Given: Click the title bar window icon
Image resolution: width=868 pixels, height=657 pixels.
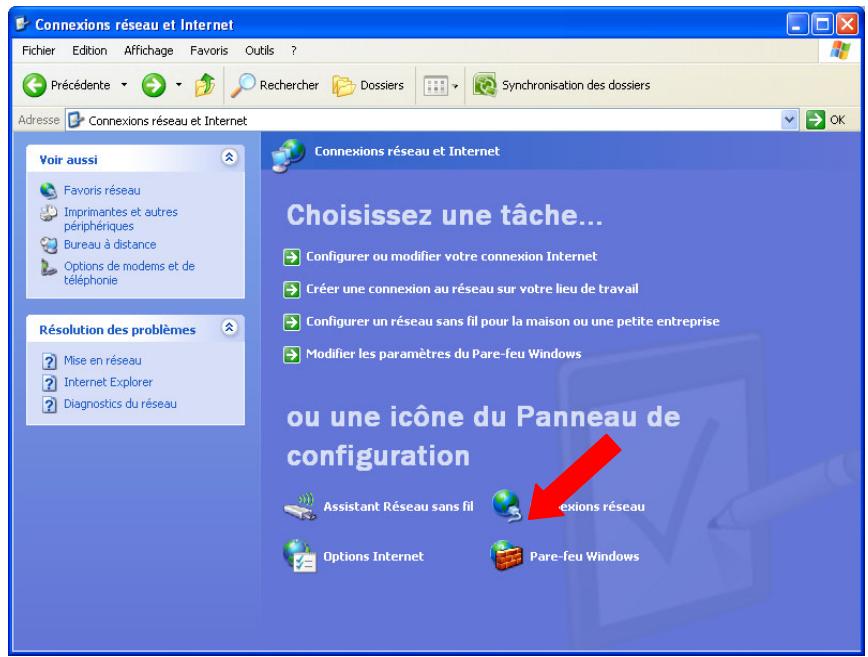Looking at the screenshot, I should pyautogui.click(x=22, y=24).
